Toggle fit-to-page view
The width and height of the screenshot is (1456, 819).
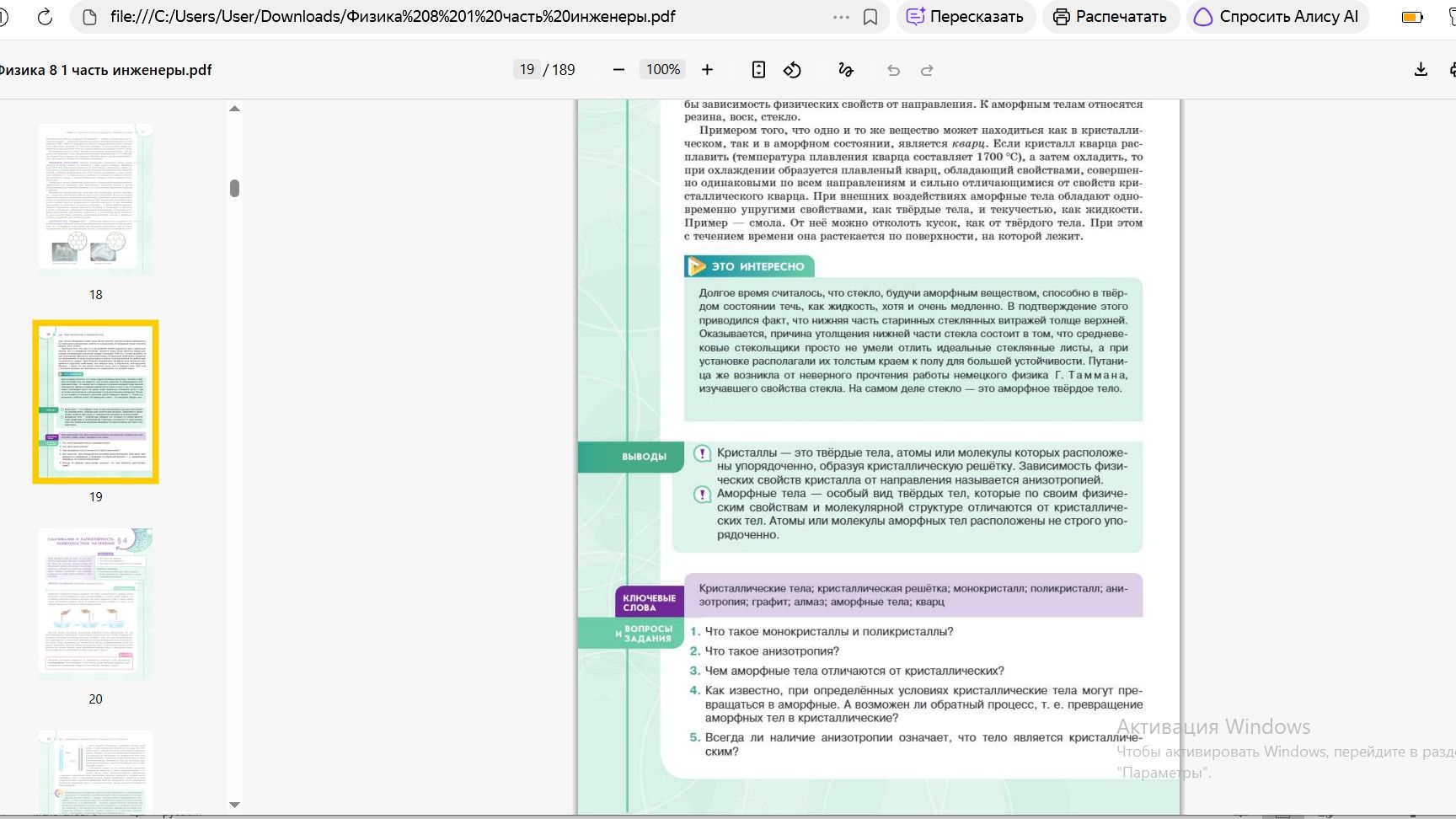[x=758, y=70]
